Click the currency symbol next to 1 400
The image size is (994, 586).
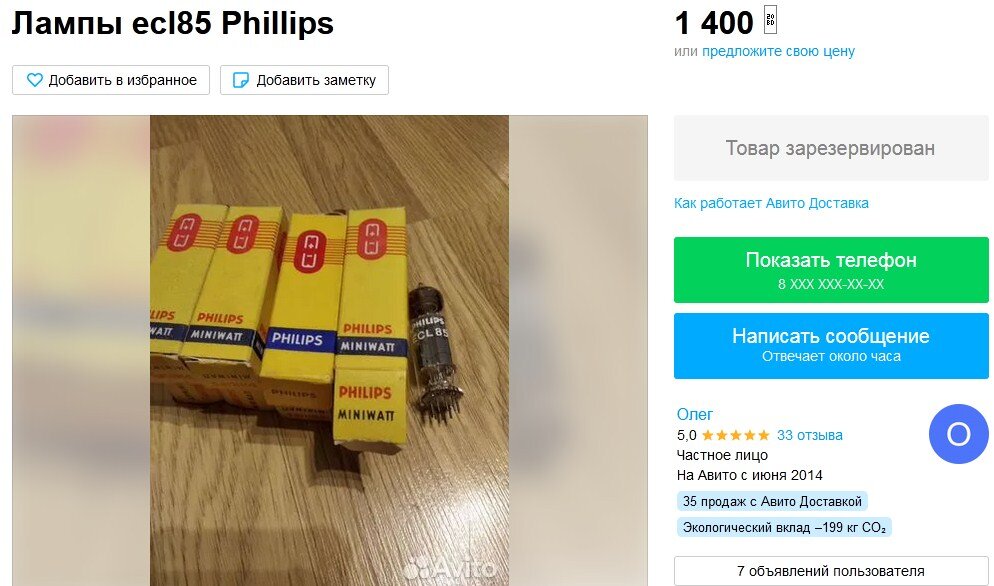pyautogui.click(x=770, y=20)
